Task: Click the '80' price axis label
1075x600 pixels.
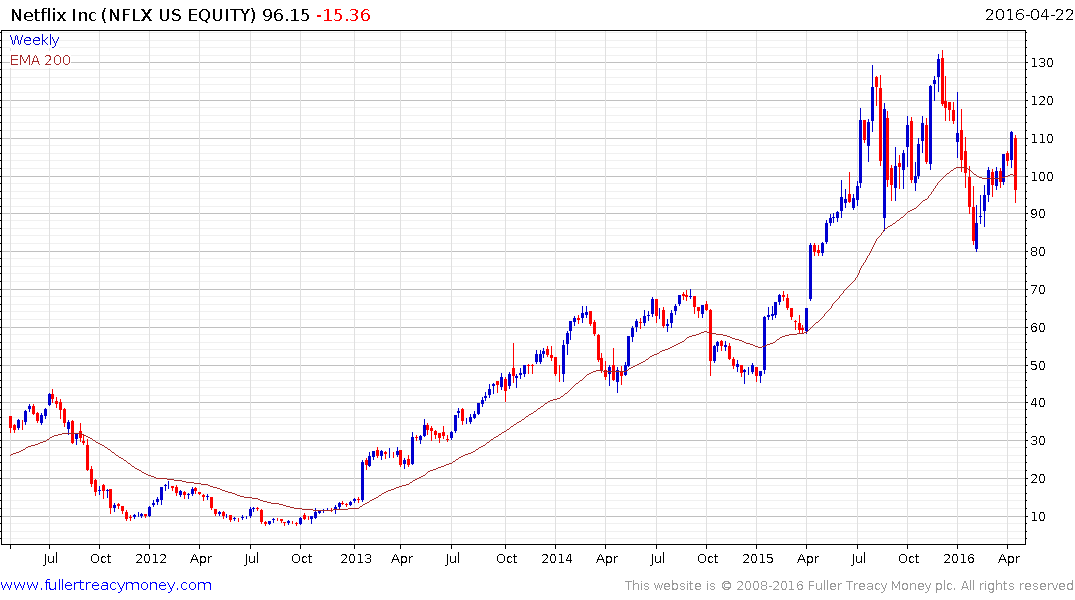Action: [x=1038, y=252]
